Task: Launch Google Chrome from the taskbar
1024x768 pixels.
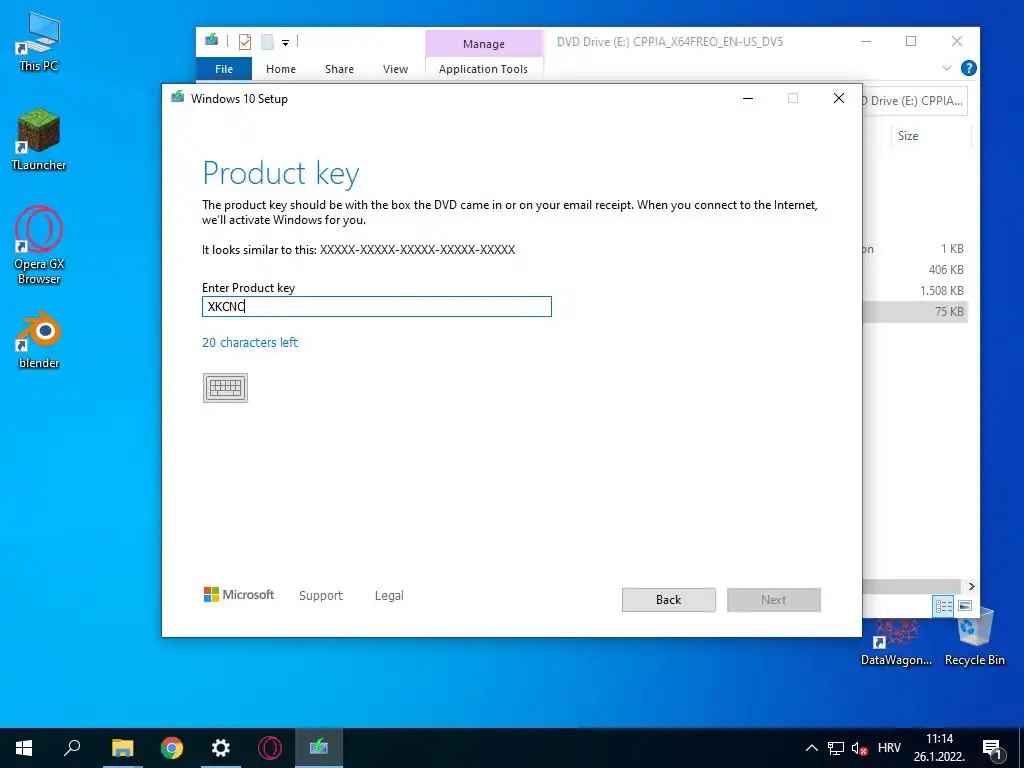Action: pos(172,748)
